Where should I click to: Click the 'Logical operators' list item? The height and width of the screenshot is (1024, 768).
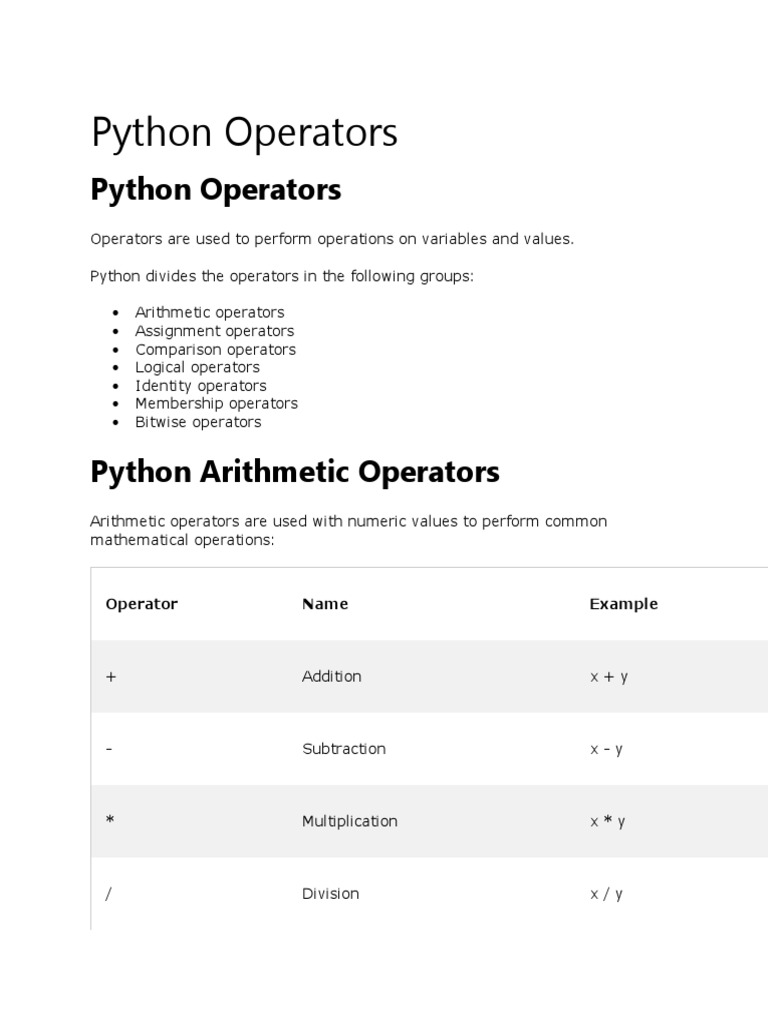pyautogui.click(x=198, y=367)
